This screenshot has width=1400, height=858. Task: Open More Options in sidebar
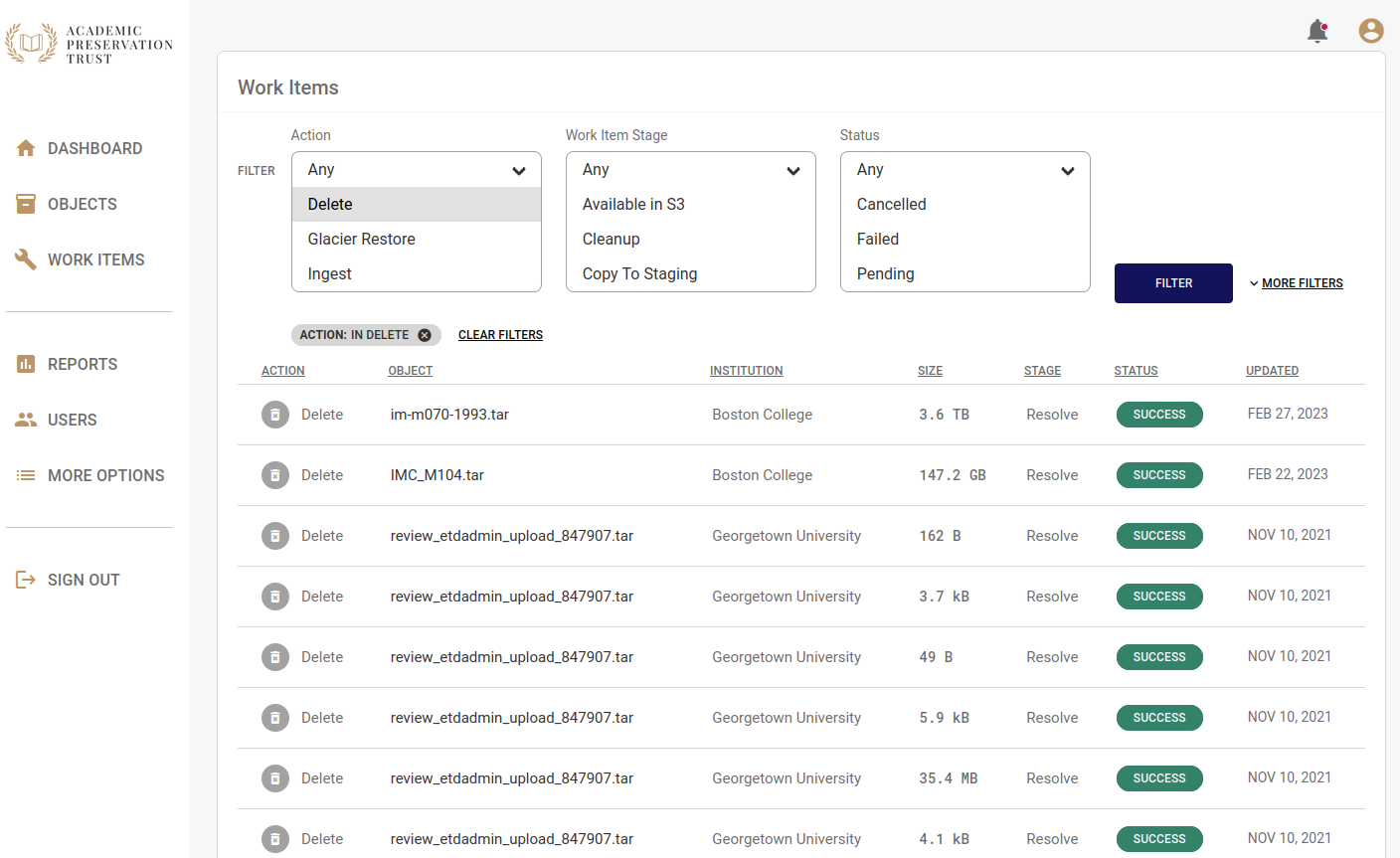pos(106,475)
